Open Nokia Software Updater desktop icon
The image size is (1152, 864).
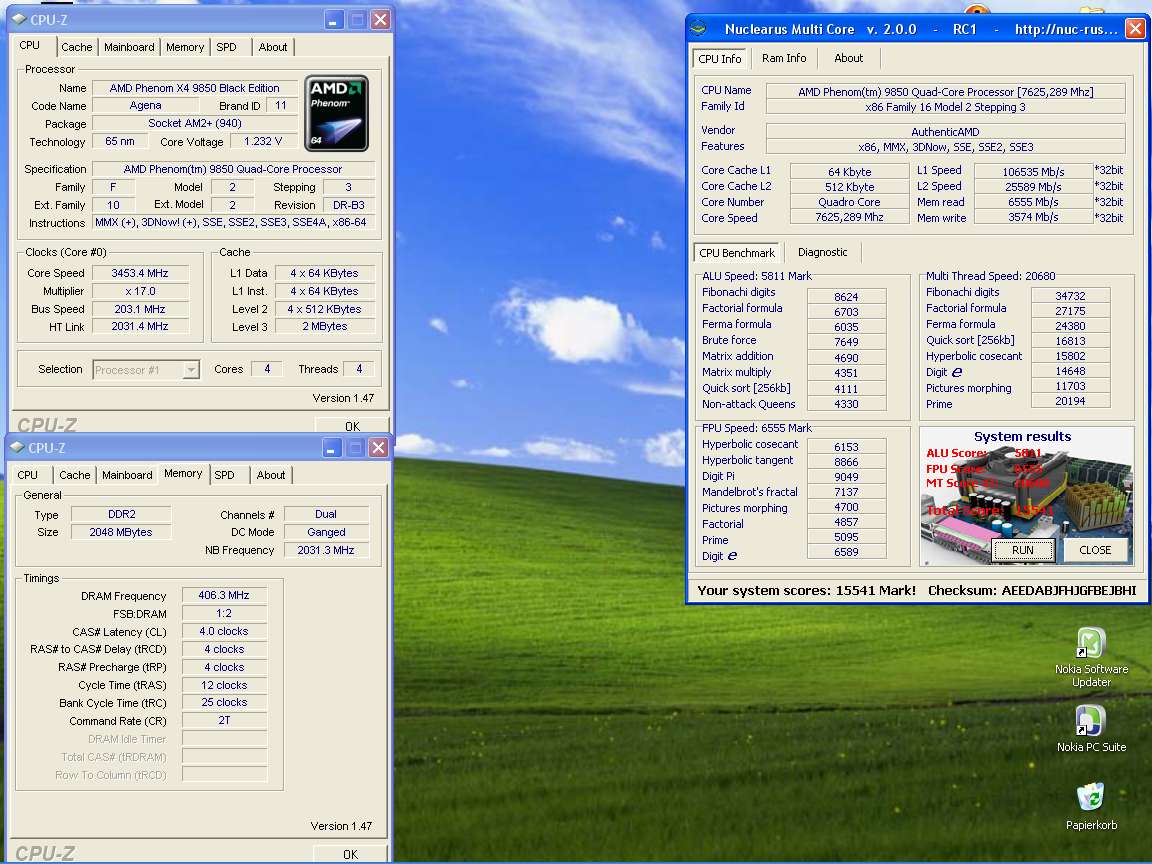(1091, 644)
